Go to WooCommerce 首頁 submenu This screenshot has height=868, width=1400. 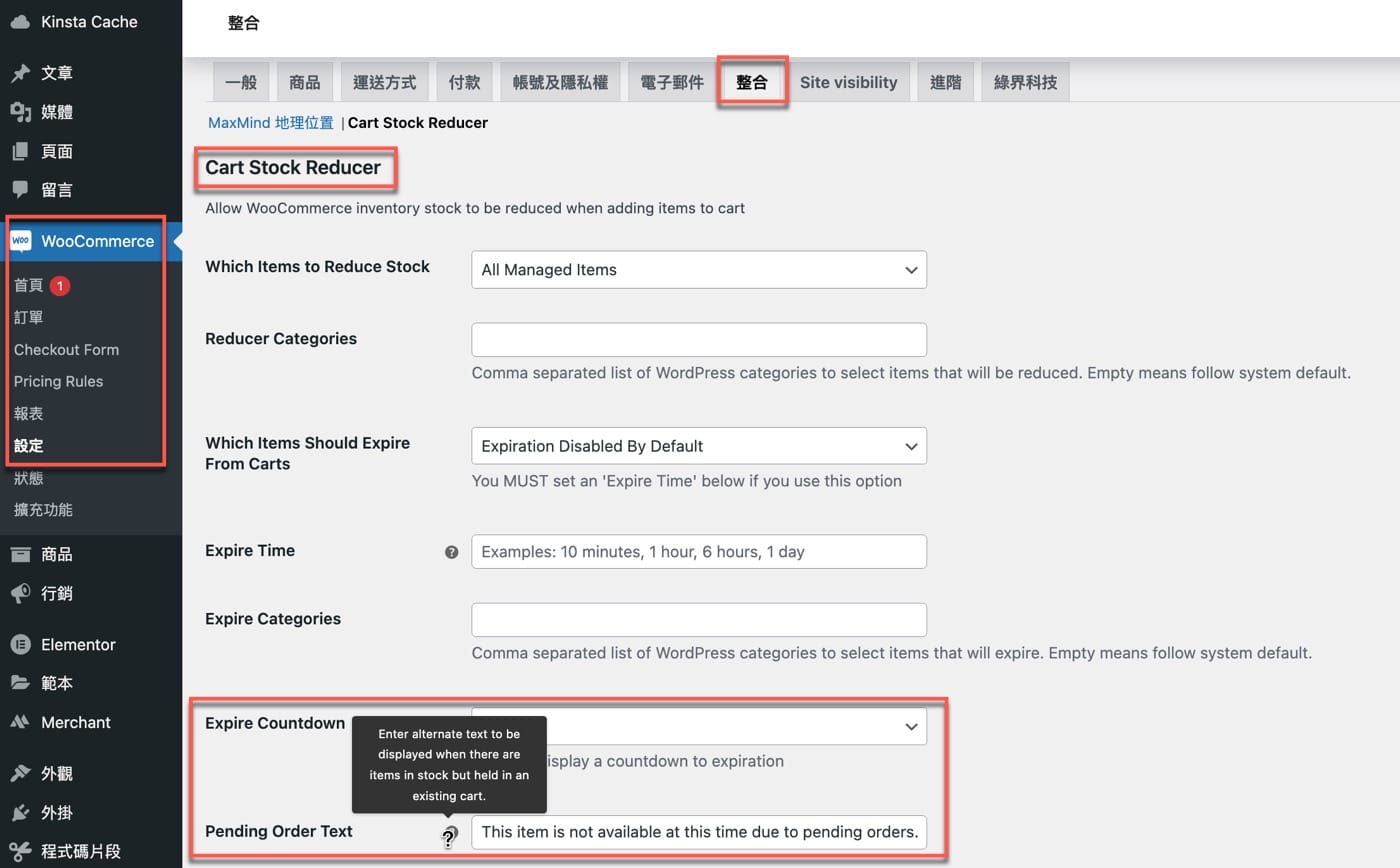click(x=28, y=286)
